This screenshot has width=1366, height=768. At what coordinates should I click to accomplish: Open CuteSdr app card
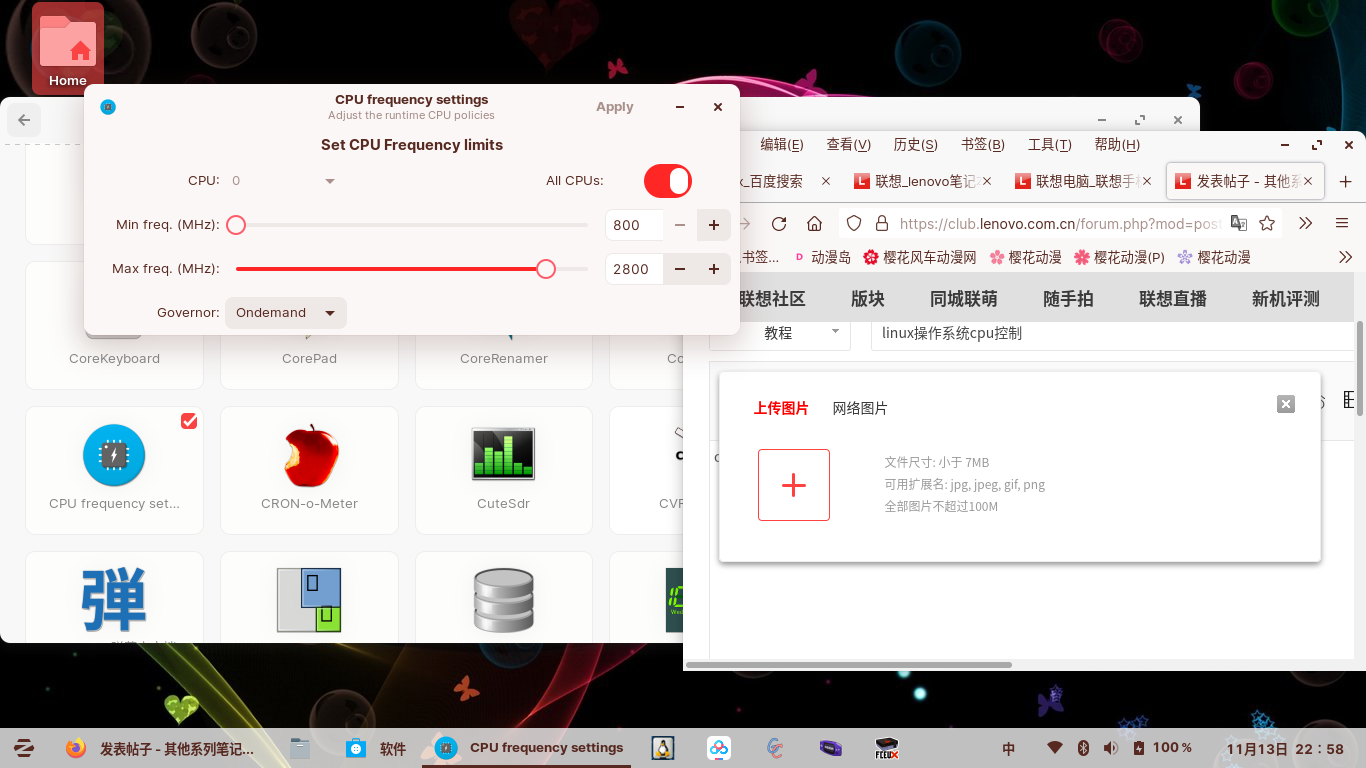coord(504,470)
